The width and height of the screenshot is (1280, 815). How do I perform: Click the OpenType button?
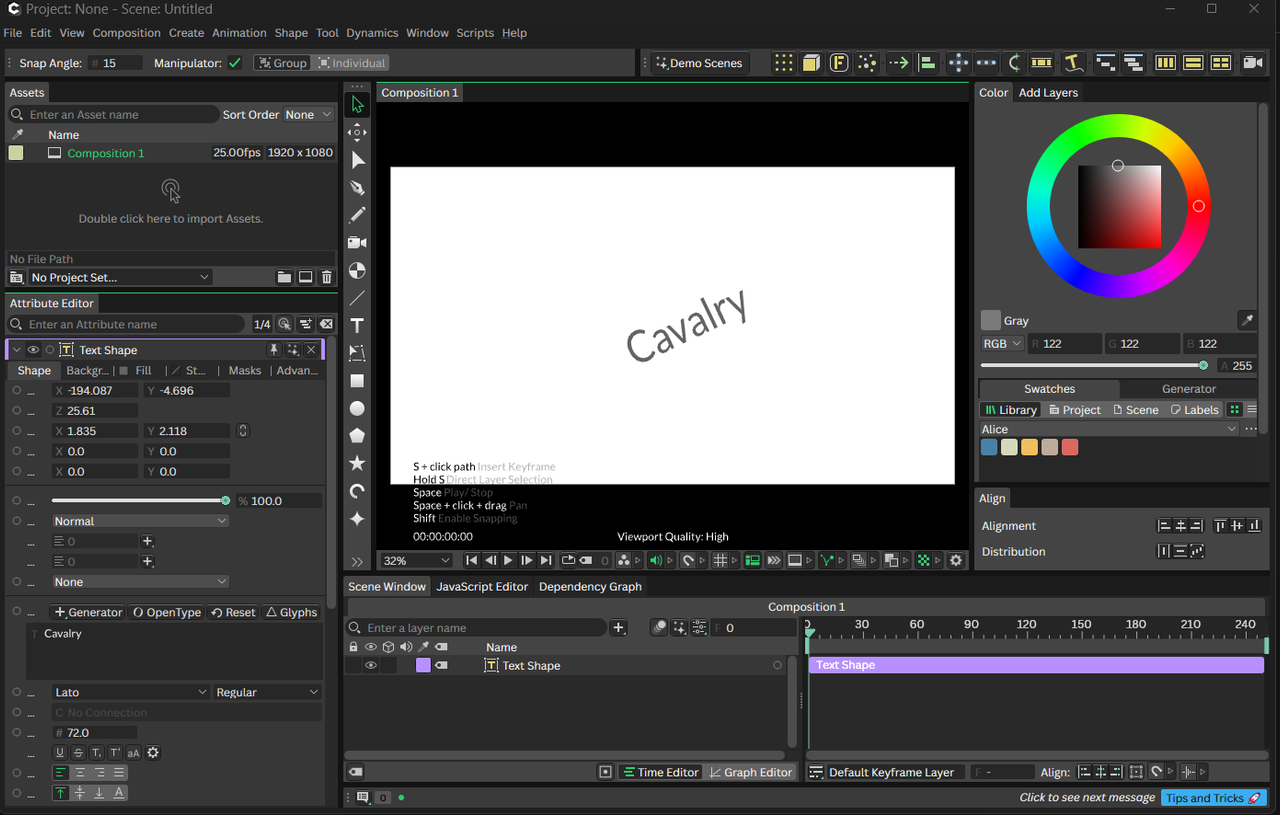pos(167,613)
